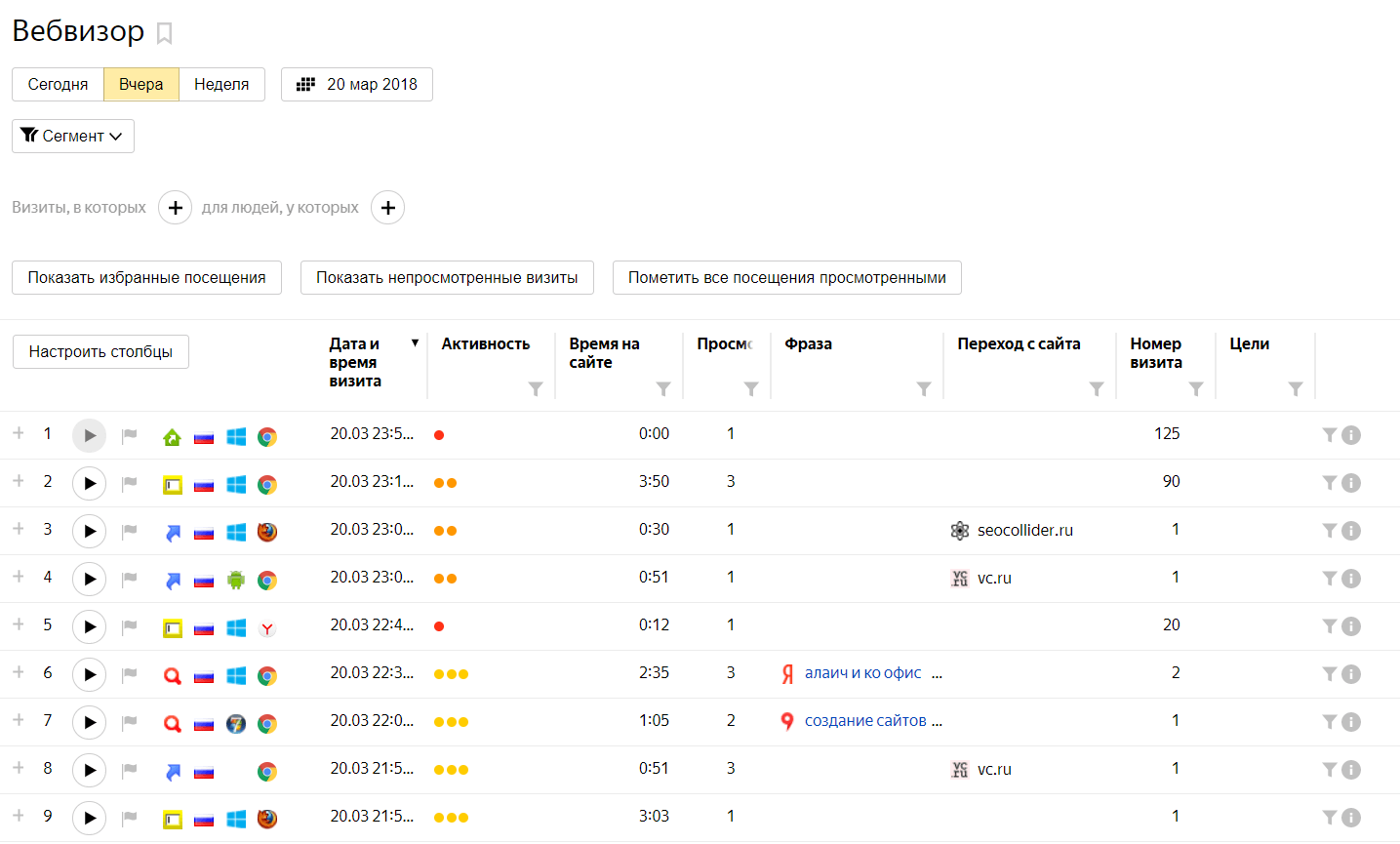Click the Время на сайте column header
This screenshot has height=844, width=1400.
605,352
